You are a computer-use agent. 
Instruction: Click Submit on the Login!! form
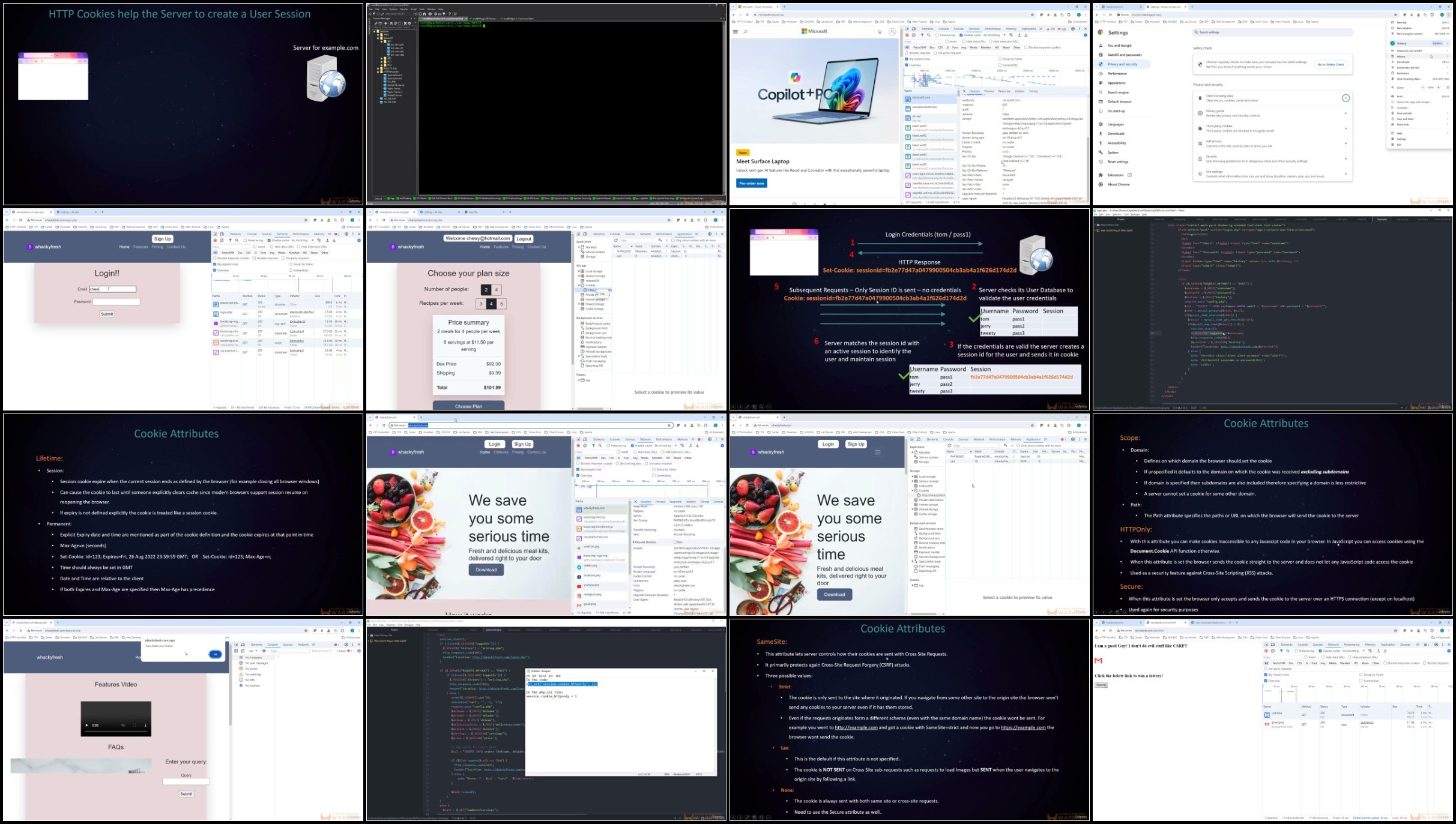(x=107, y=314)
